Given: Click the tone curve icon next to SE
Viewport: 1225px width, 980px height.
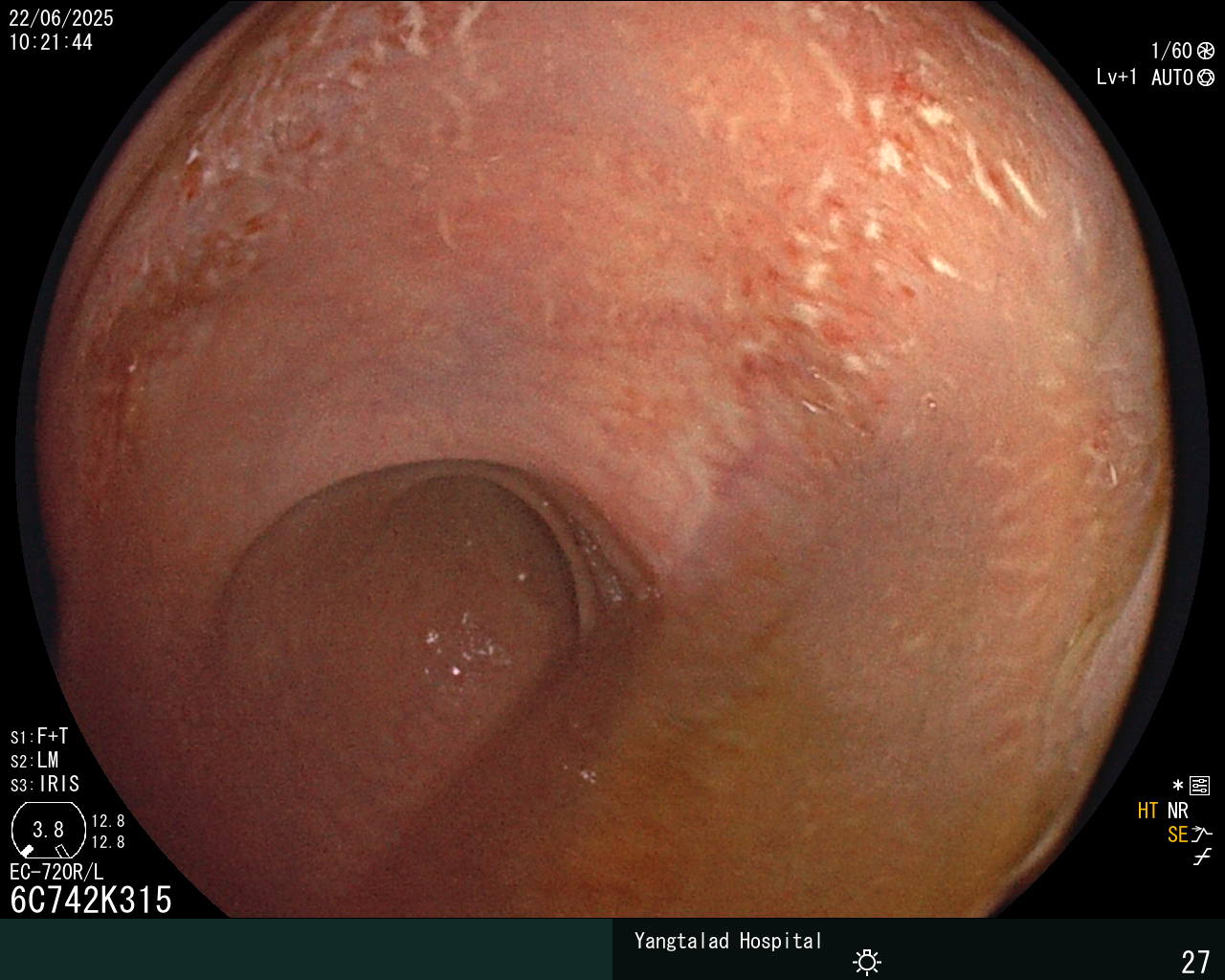Looking at the screenshot, I should 1202,835.
